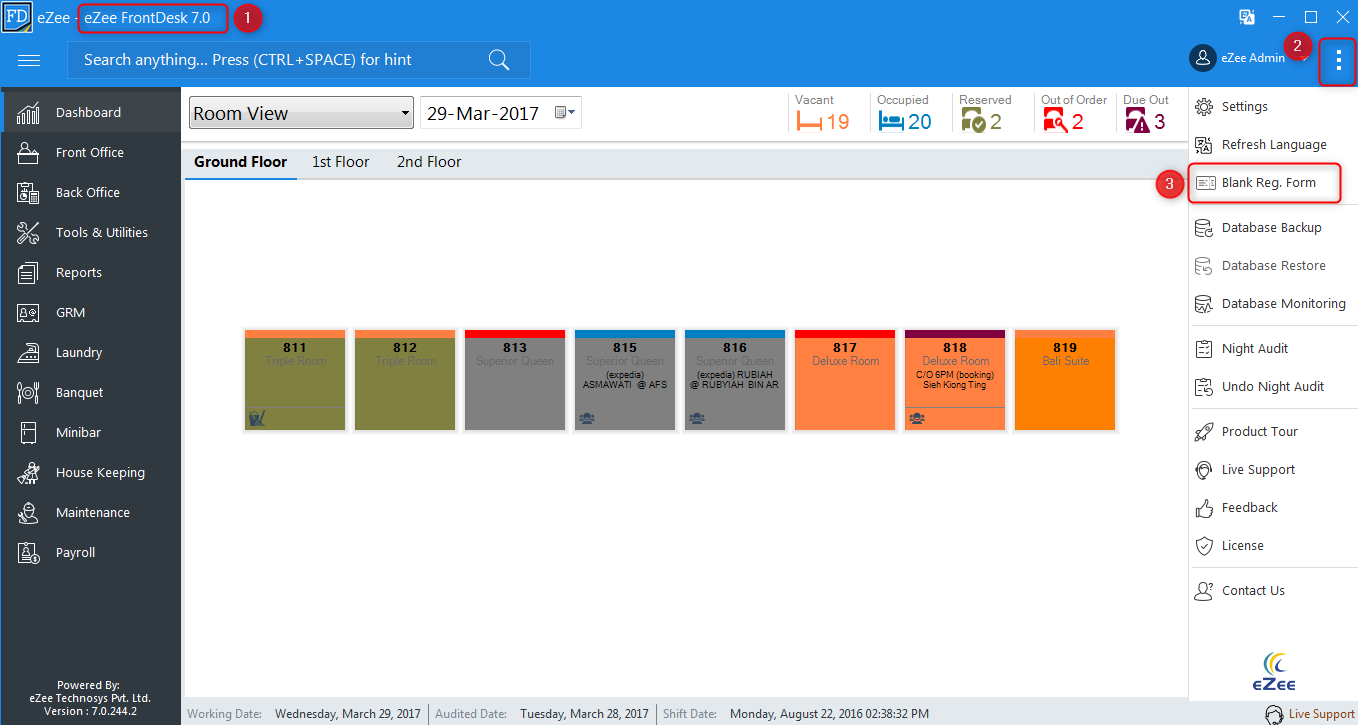Open the Feedback menu item
Viewport: 1358px width, 725px height.
[1273, 508]
